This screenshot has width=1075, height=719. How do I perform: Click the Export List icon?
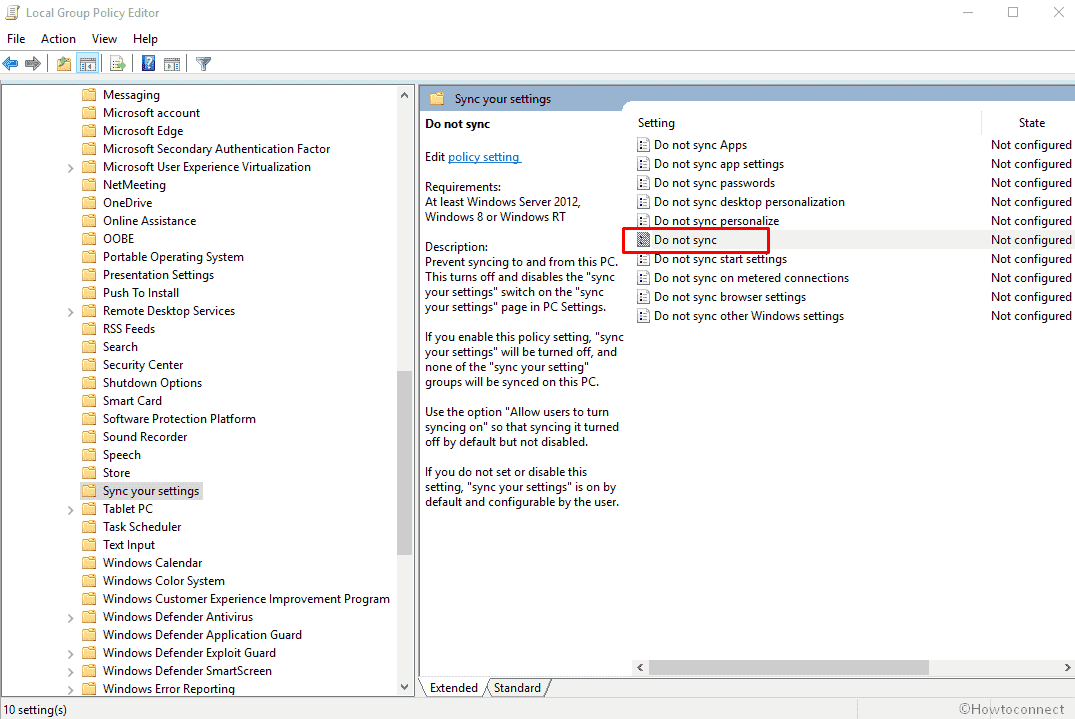[x=117, y=63]
